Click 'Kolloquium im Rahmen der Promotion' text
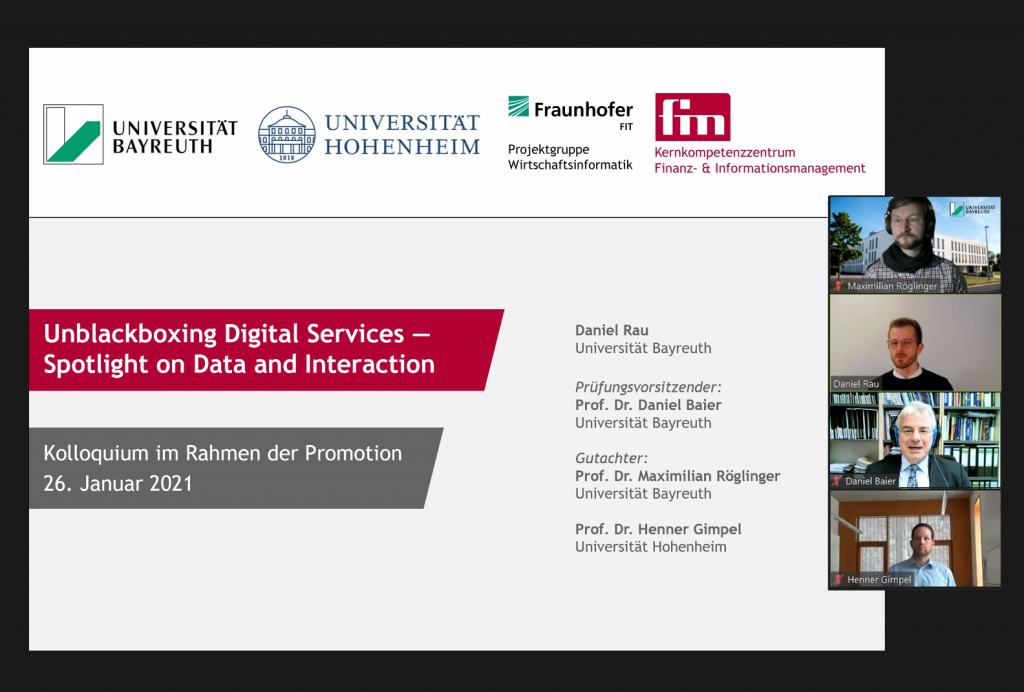 pyautogui.click(x=223, y=453)
